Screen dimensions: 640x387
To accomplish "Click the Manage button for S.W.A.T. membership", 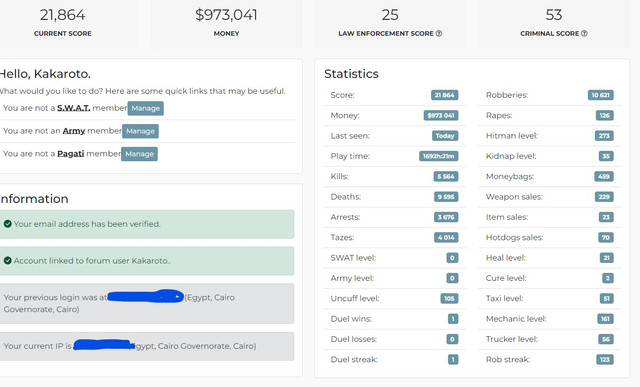I will [x=145, y=108].
